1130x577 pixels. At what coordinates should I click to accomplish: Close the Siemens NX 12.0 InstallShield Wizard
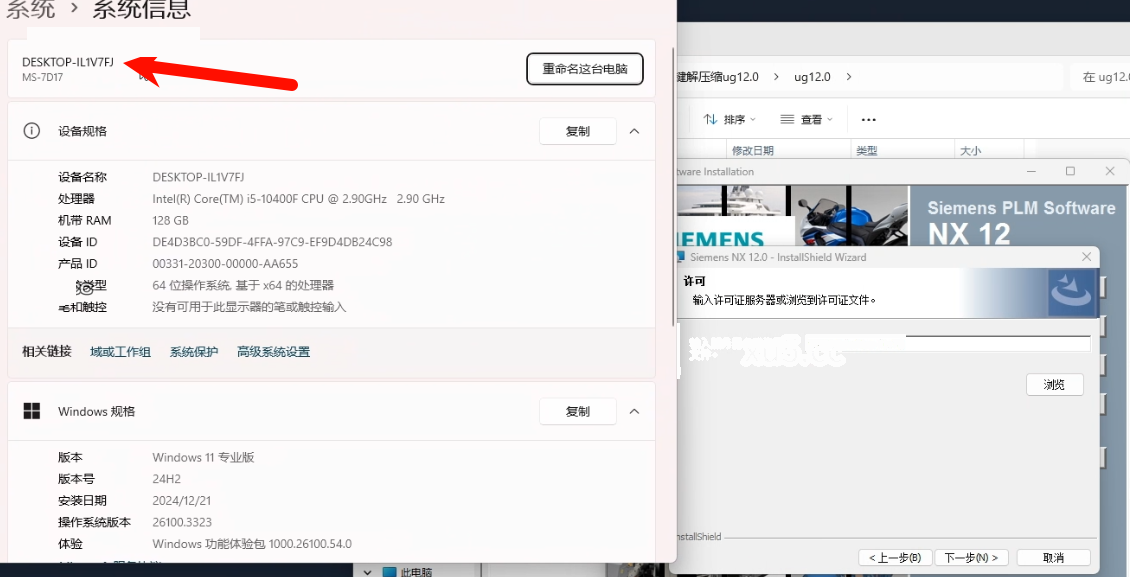coord(1086,257)
